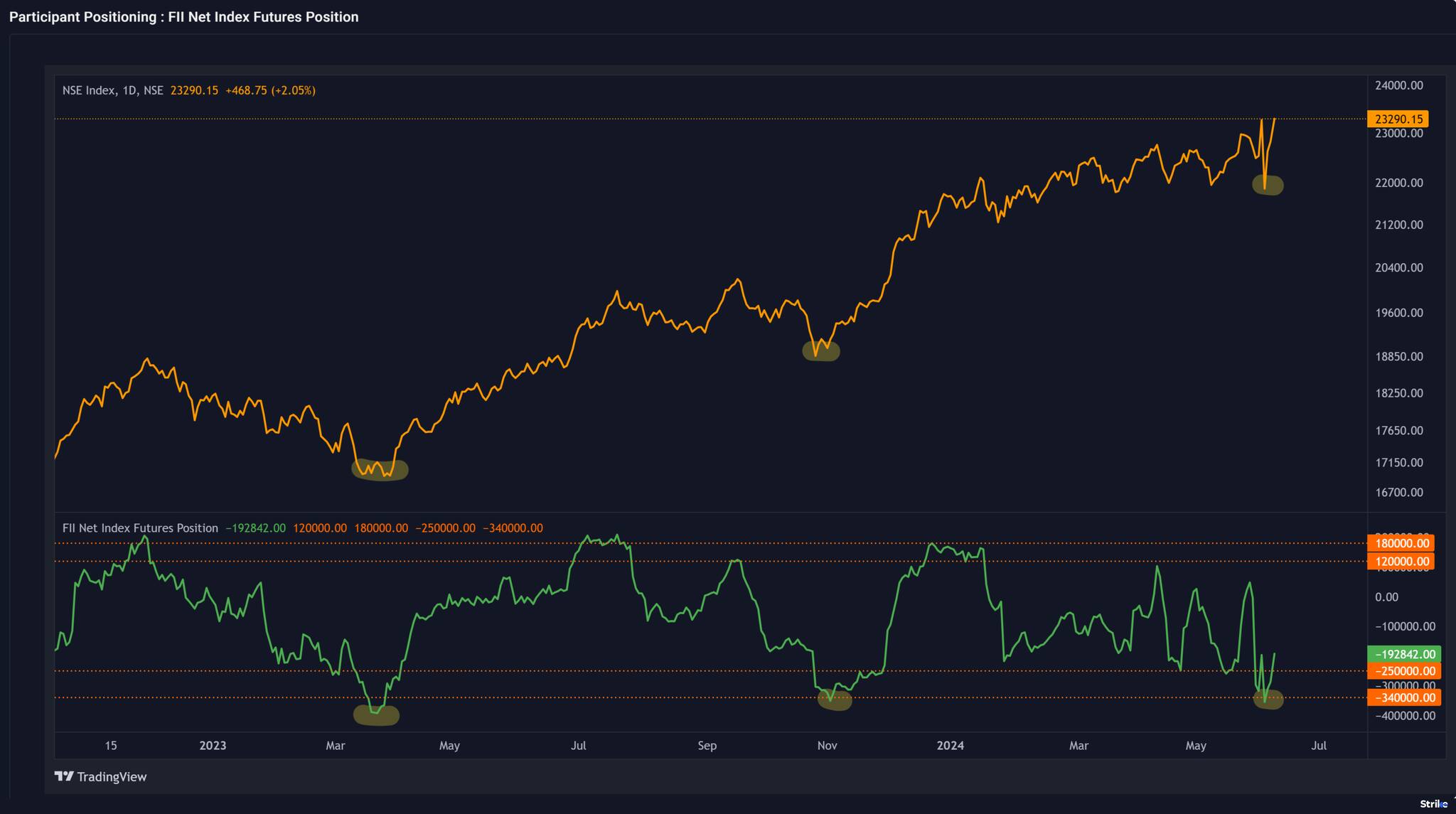Click the Participant Positioning chart title
This screenshot has width=1456, height=814.
183,17
